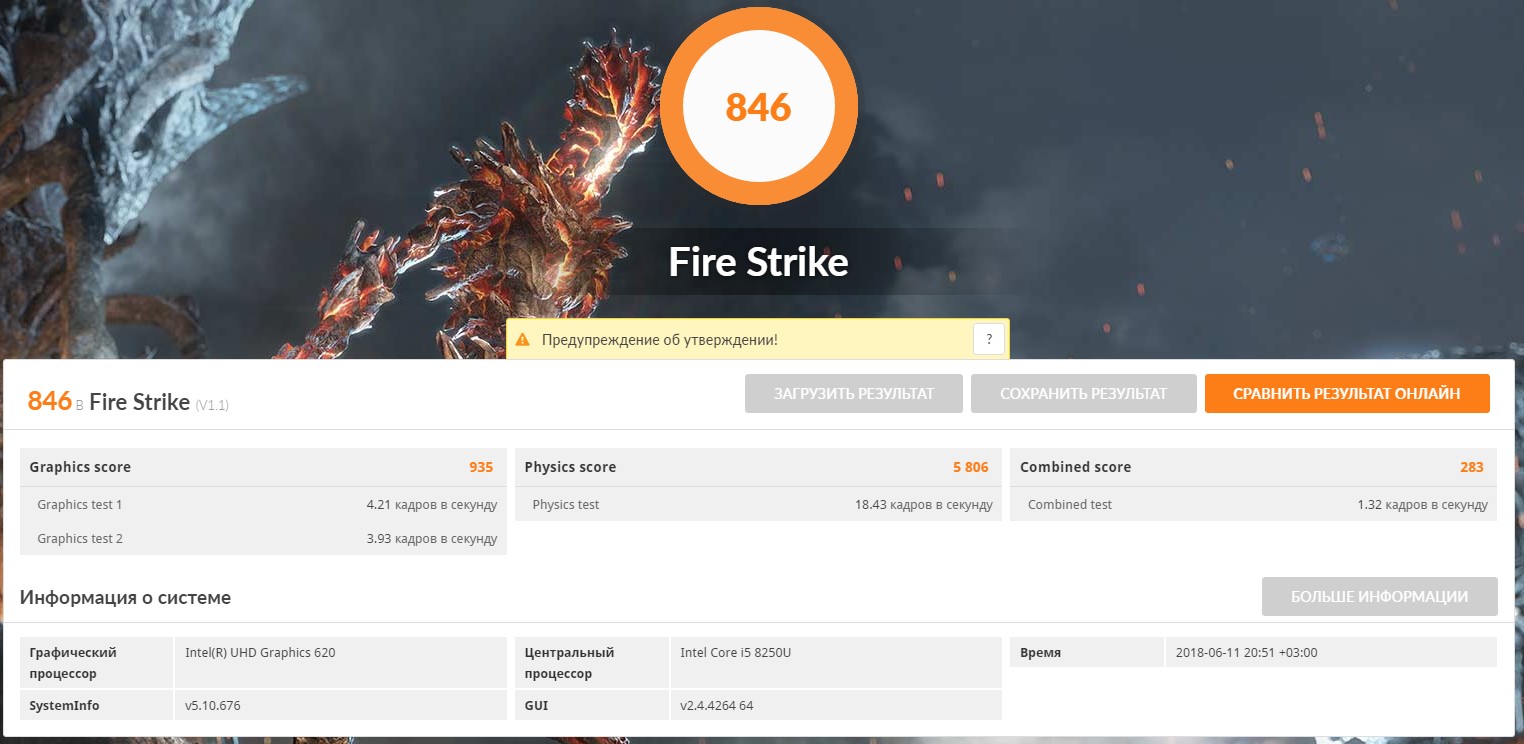Viewport: 1524px width, 744px height.
Task: Select the v2.4.4264 64 value
Action: pyautogui.click(x=716, y=706)
